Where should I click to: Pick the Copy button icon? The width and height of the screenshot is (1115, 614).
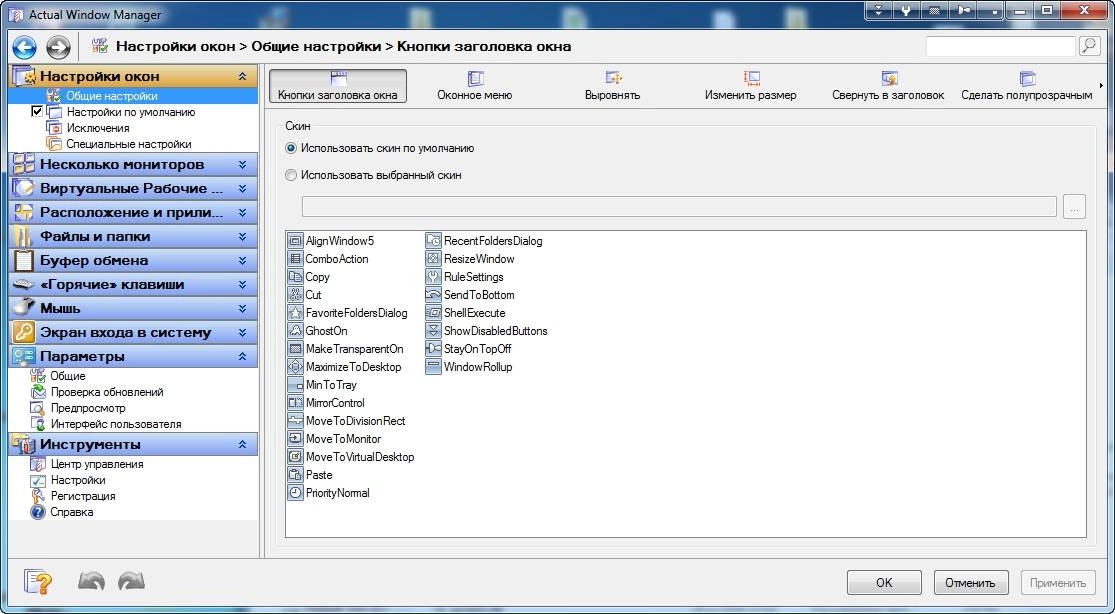tap(295, 277)
